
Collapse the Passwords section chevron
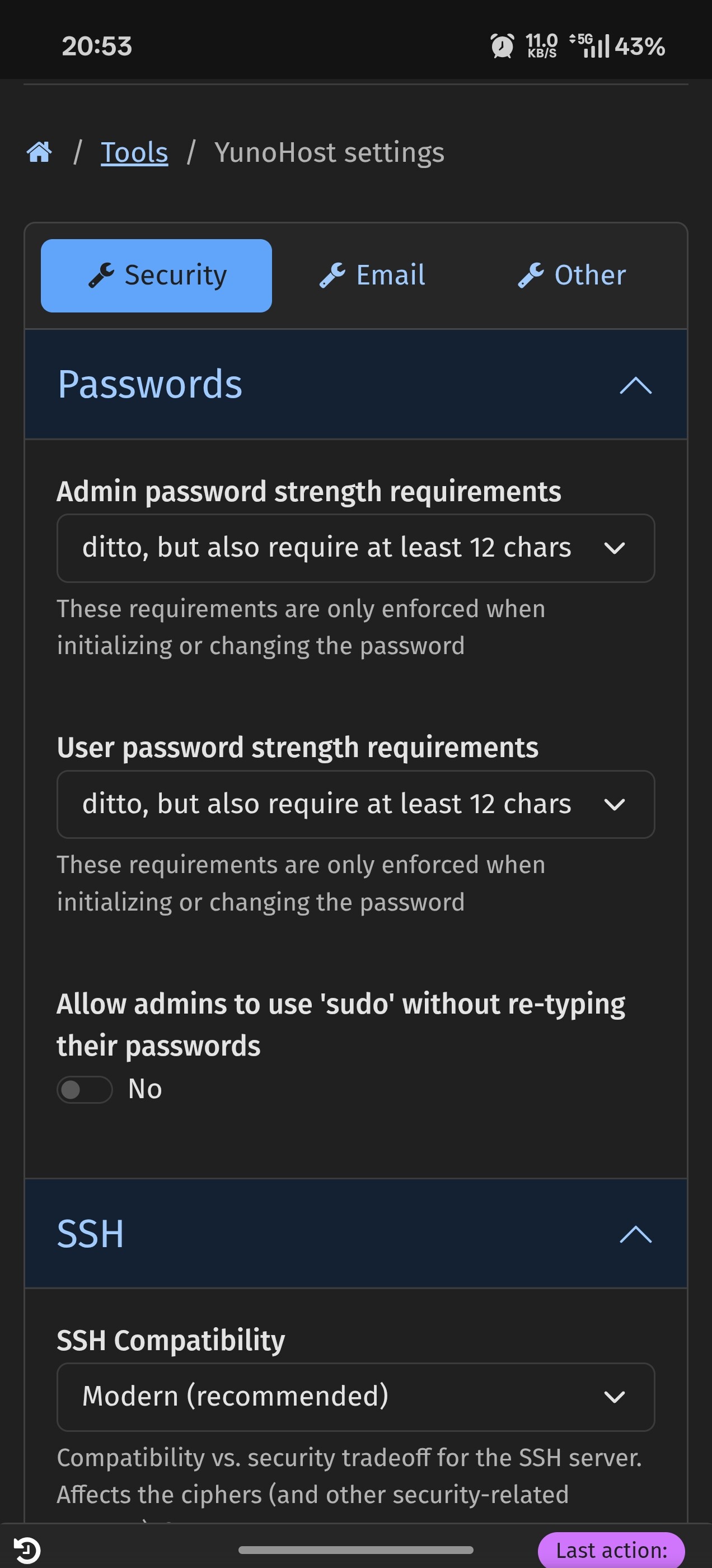pyautogui.click(x=635, y=385)
